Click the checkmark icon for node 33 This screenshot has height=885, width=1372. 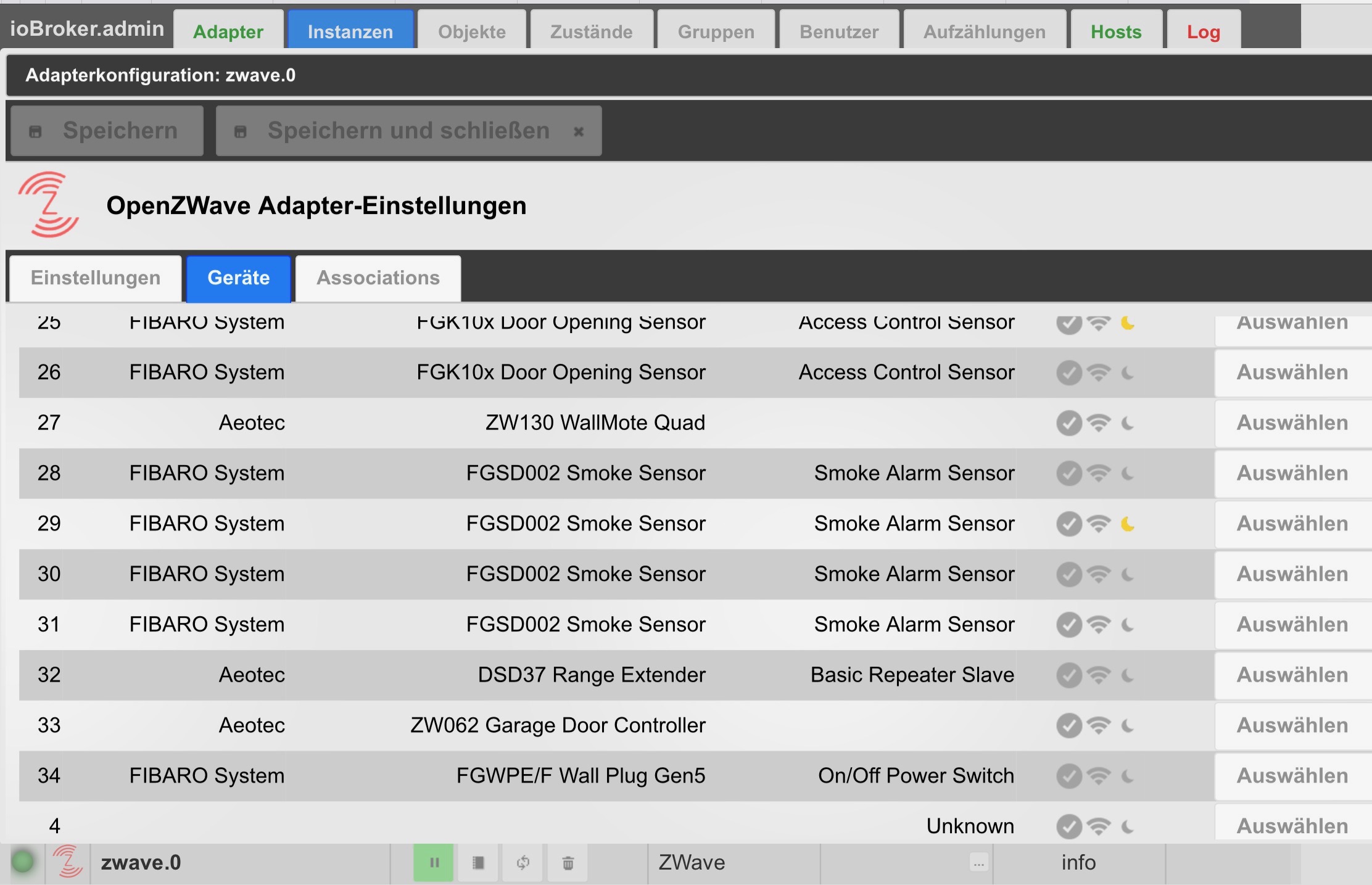click(1069, 726)
